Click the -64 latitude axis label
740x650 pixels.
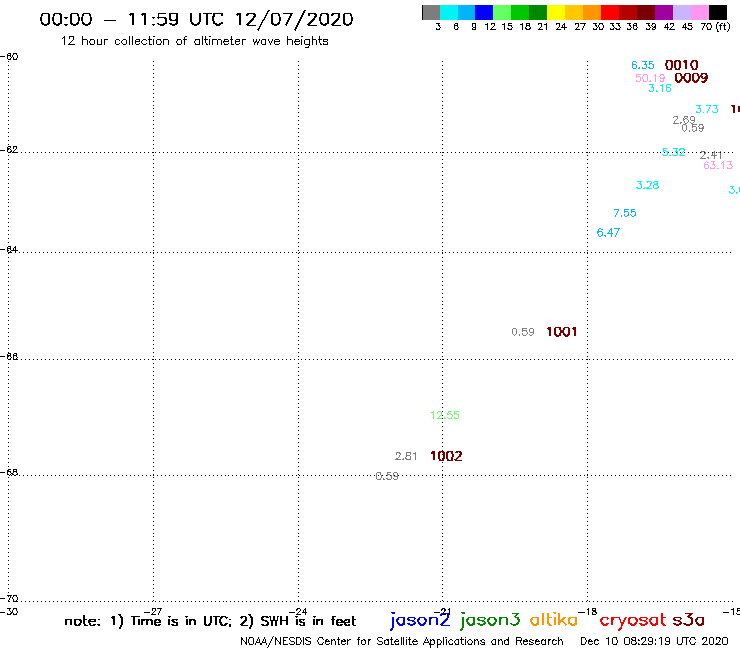[x=9, y=249]
